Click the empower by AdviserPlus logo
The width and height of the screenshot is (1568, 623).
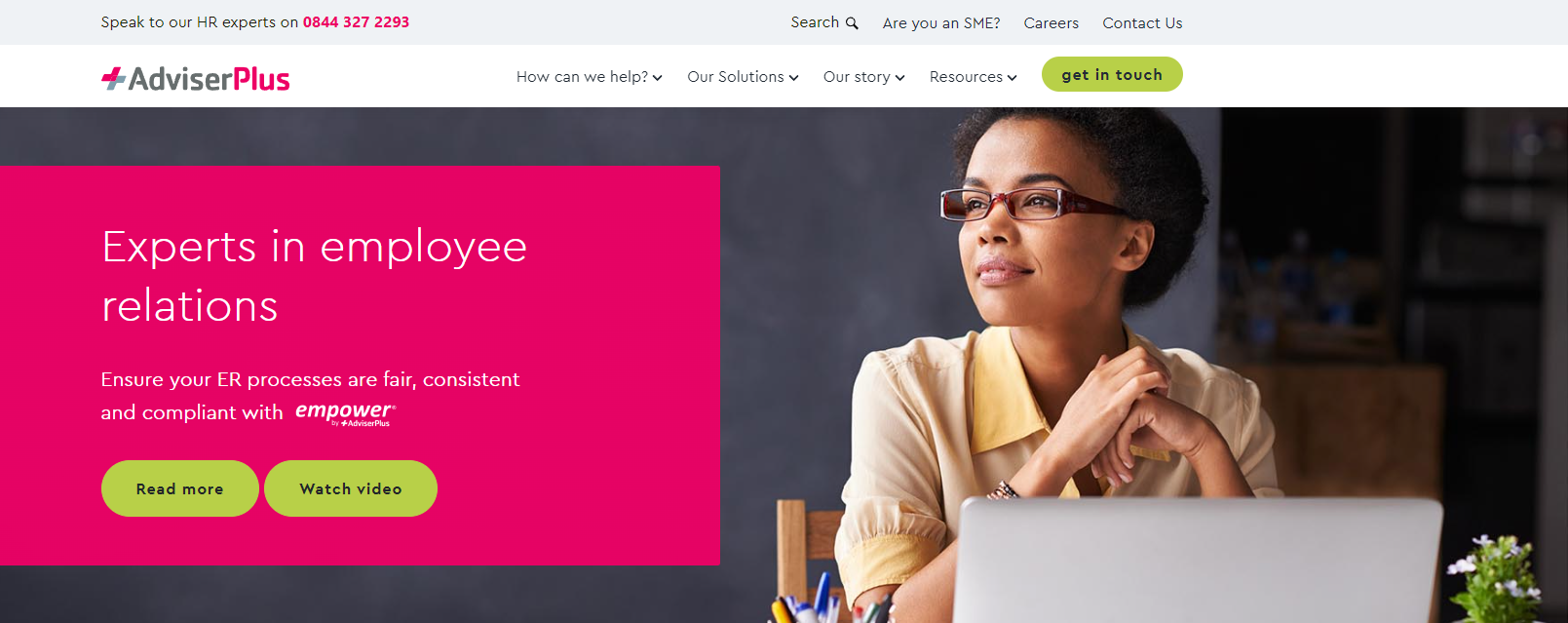[346, 413]
